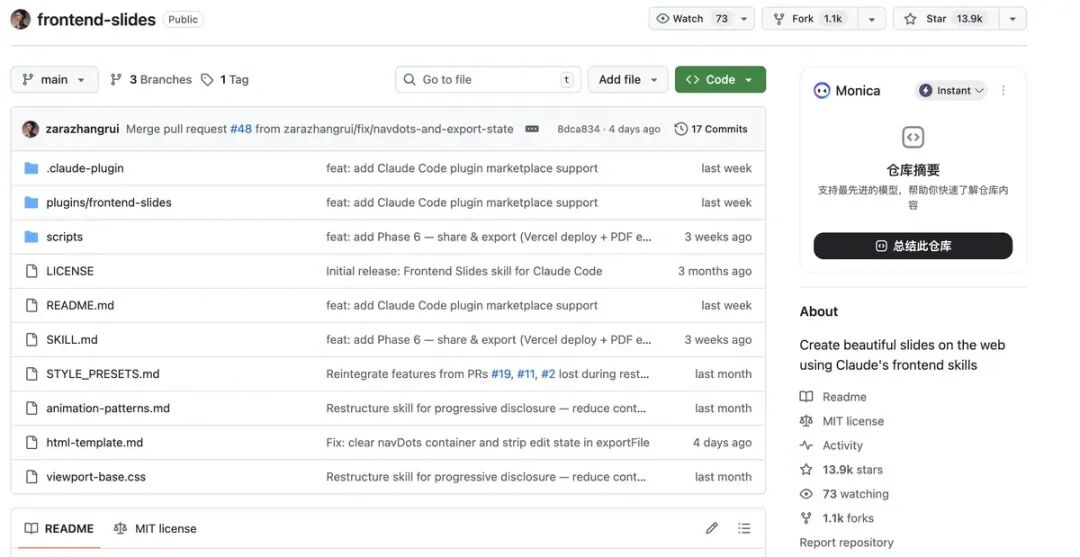Open the Fix: clear navDots commit message

tap(488, 443)
